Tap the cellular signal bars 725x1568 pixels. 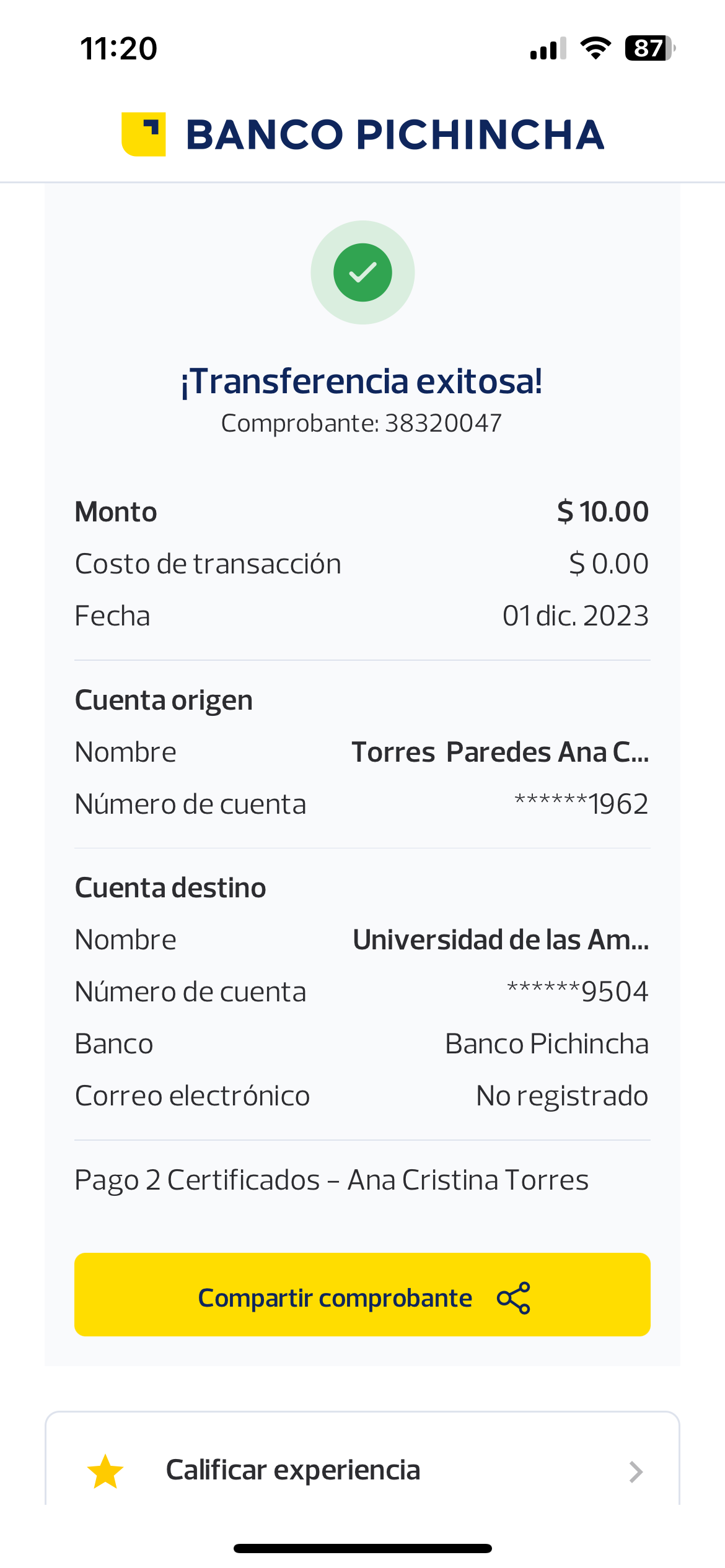coord(548,48)
